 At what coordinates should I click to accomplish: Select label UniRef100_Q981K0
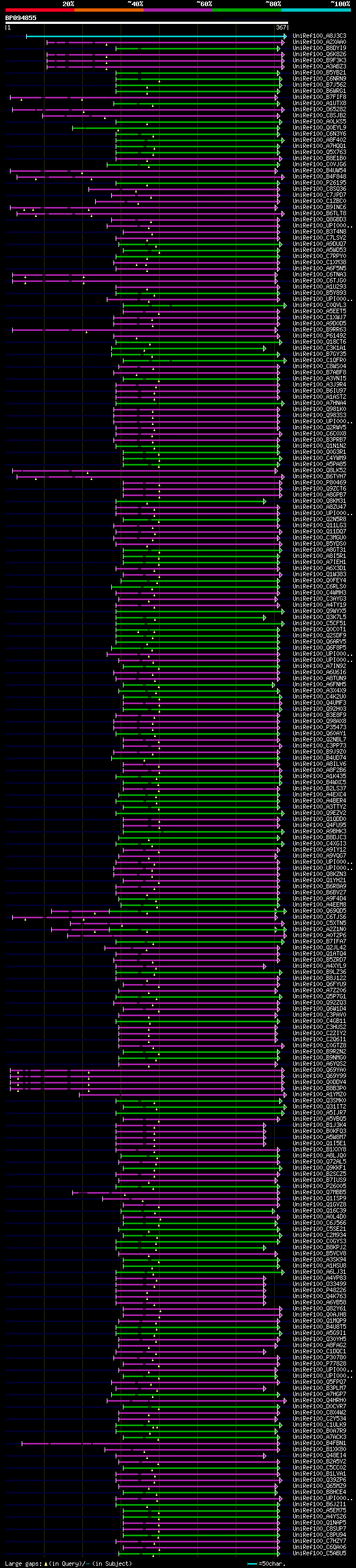(x=319, y=409)
